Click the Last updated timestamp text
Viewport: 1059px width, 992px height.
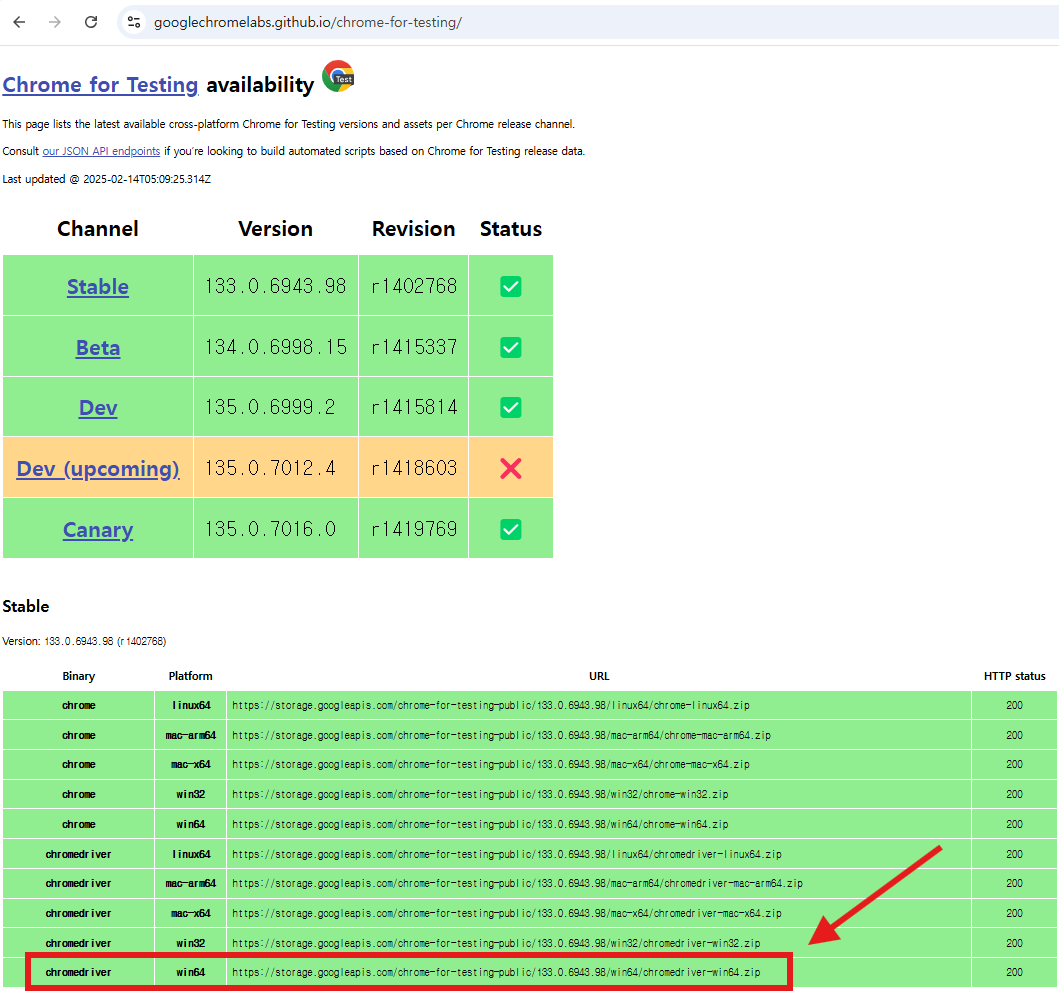[x=107, y=179]
